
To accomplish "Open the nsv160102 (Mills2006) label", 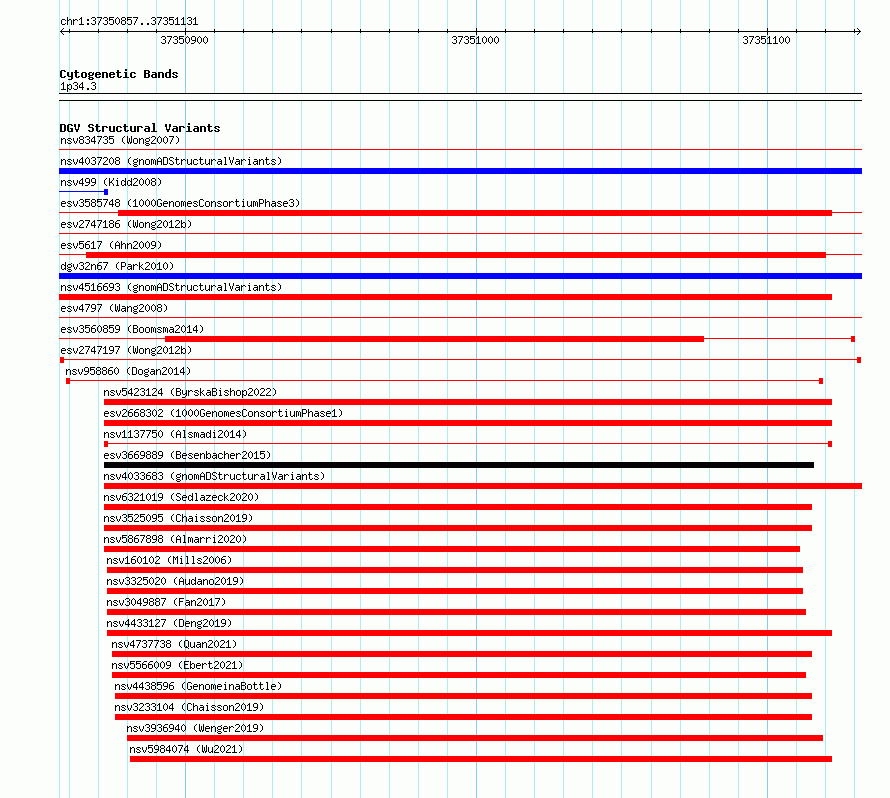I will [169, 560].
